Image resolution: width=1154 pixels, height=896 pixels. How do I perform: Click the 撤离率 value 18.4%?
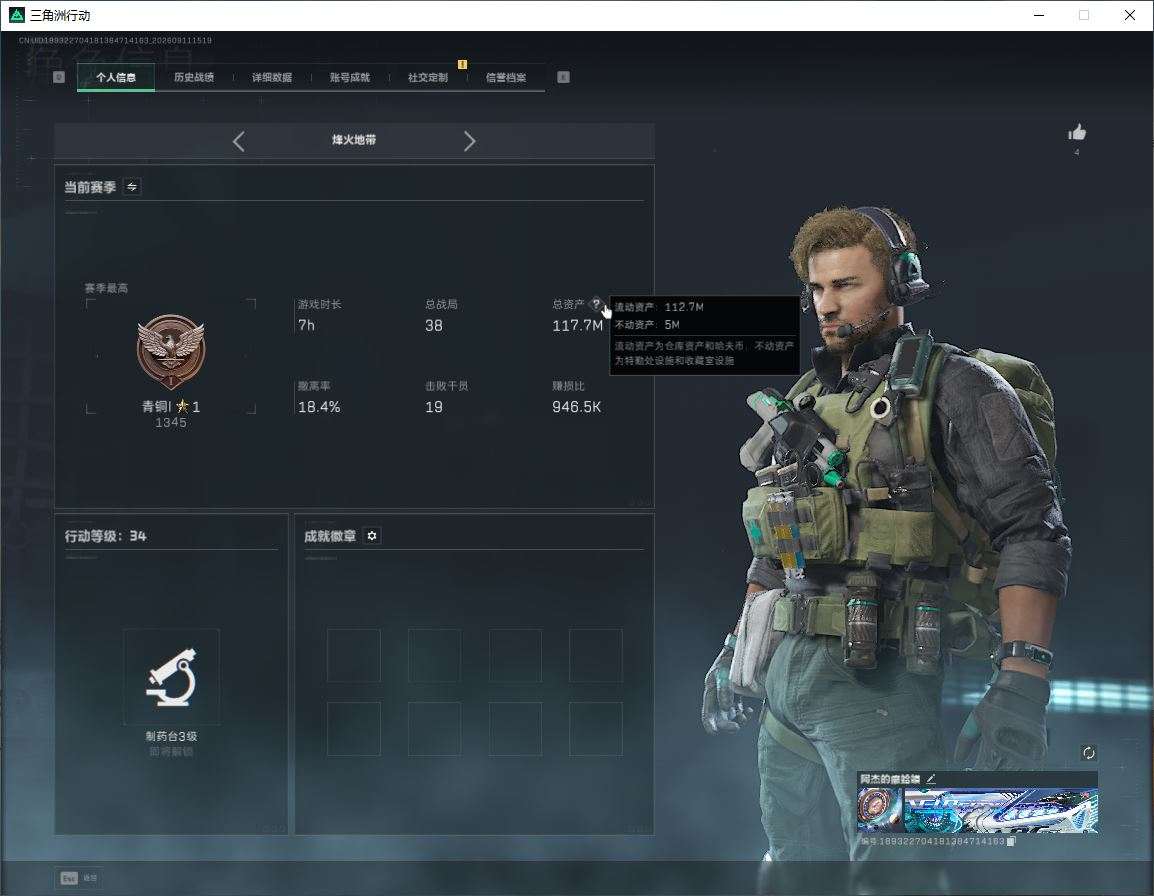click(x=319, y=406)
